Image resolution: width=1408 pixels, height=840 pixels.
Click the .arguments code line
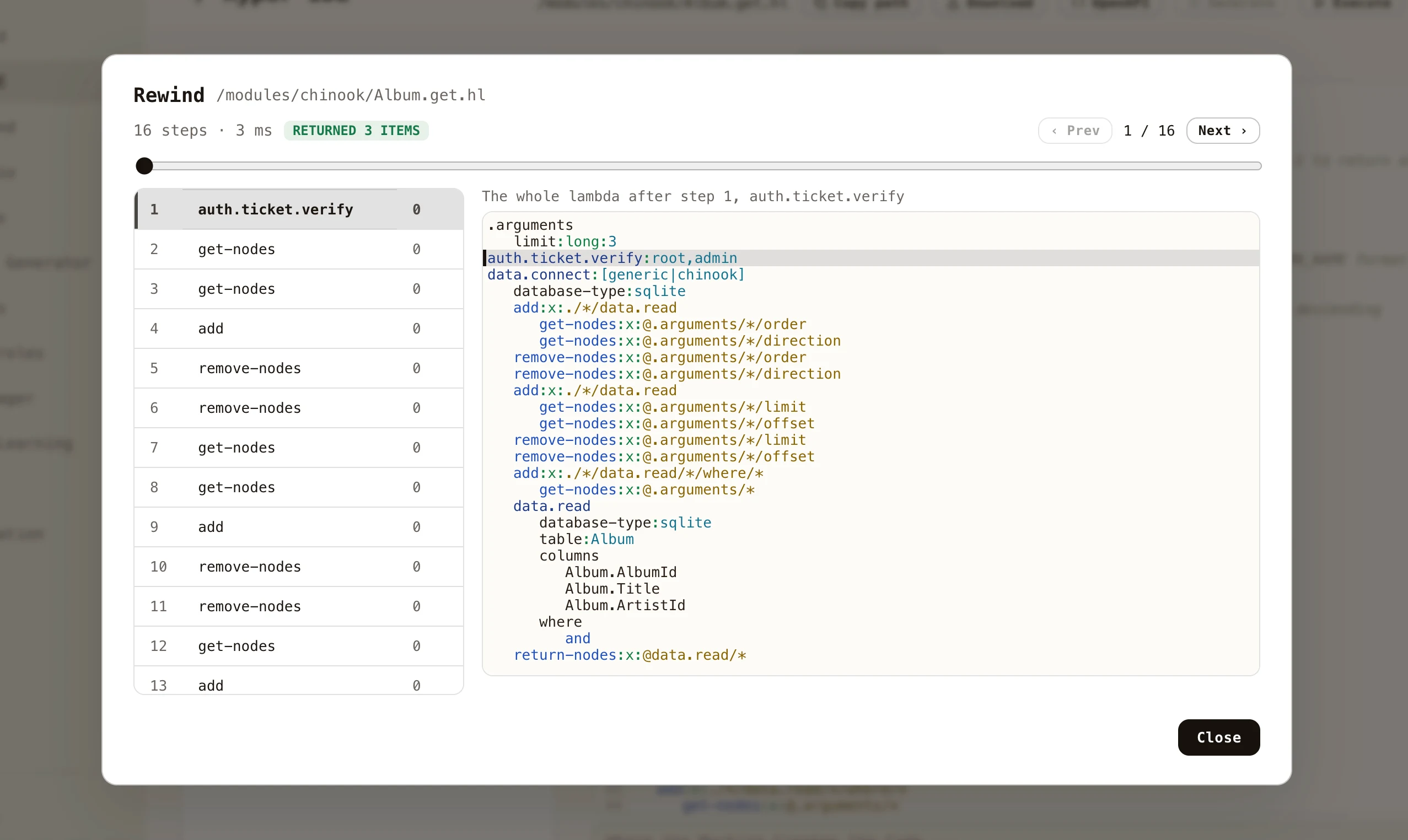(x=530, y=225)
